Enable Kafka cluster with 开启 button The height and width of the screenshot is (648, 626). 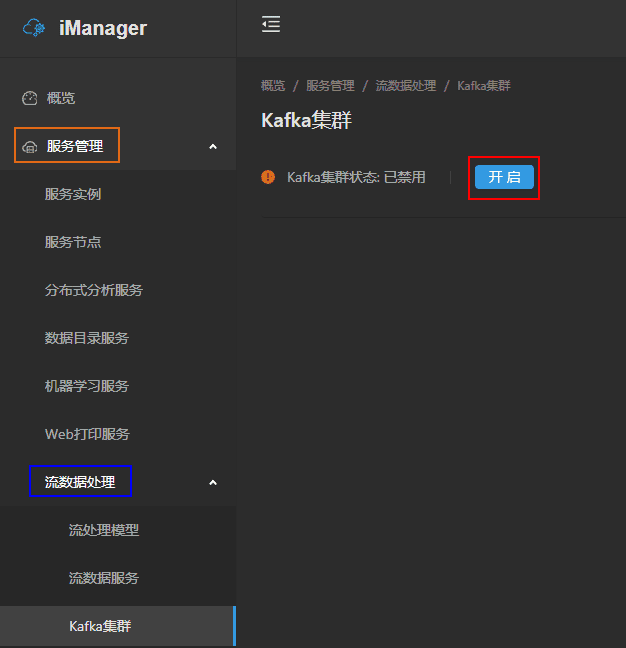[x=504, y=177]
